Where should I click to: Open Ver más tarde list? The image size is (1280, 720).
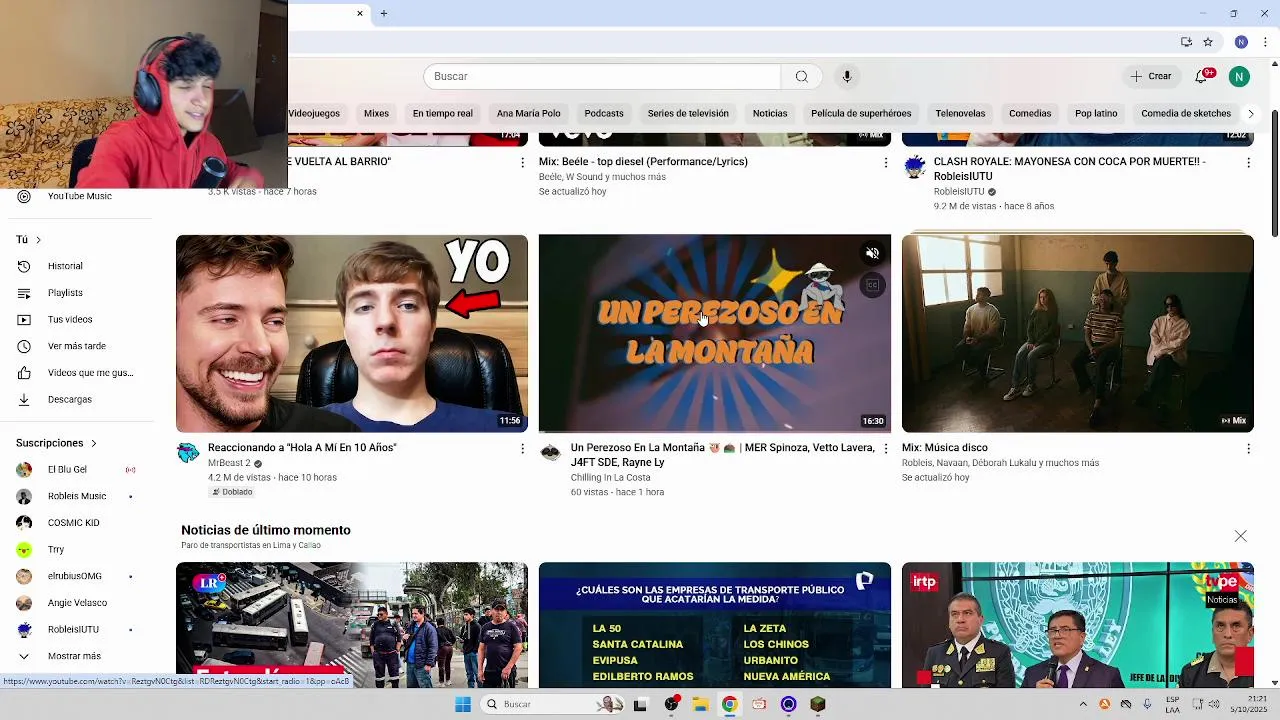click(x=78, y=346)
